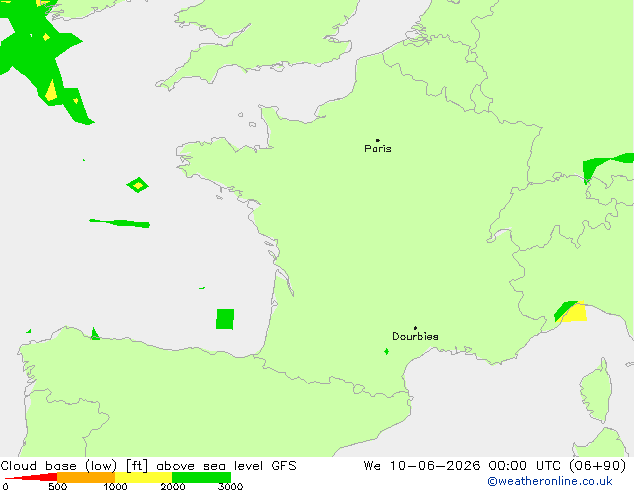Click the Dourbies location dot marker
Image resolution: width=634 pixels, height=490 pixels.
[415, 328]
